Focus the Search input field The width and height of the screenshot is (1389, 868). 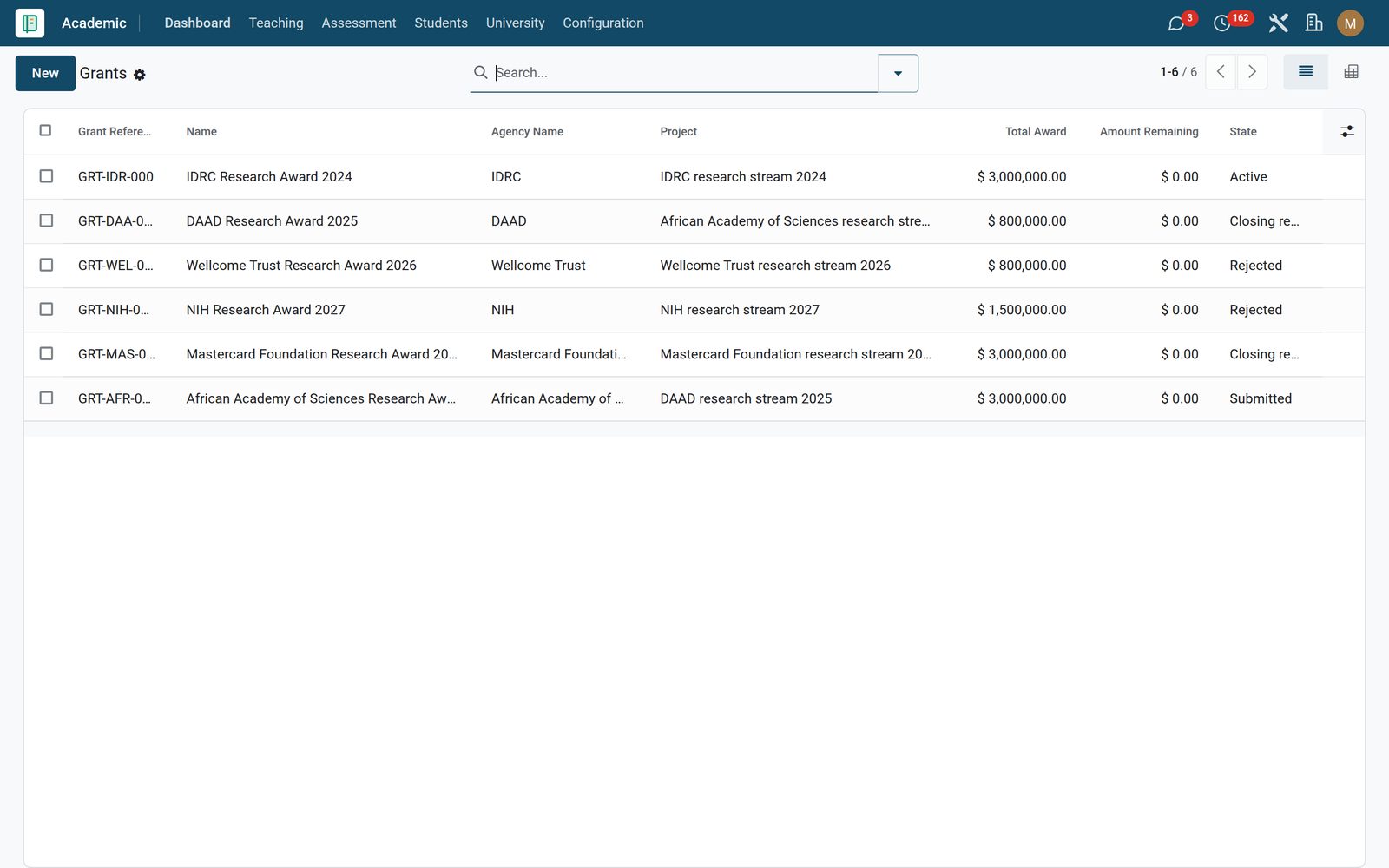click(684, 73)
